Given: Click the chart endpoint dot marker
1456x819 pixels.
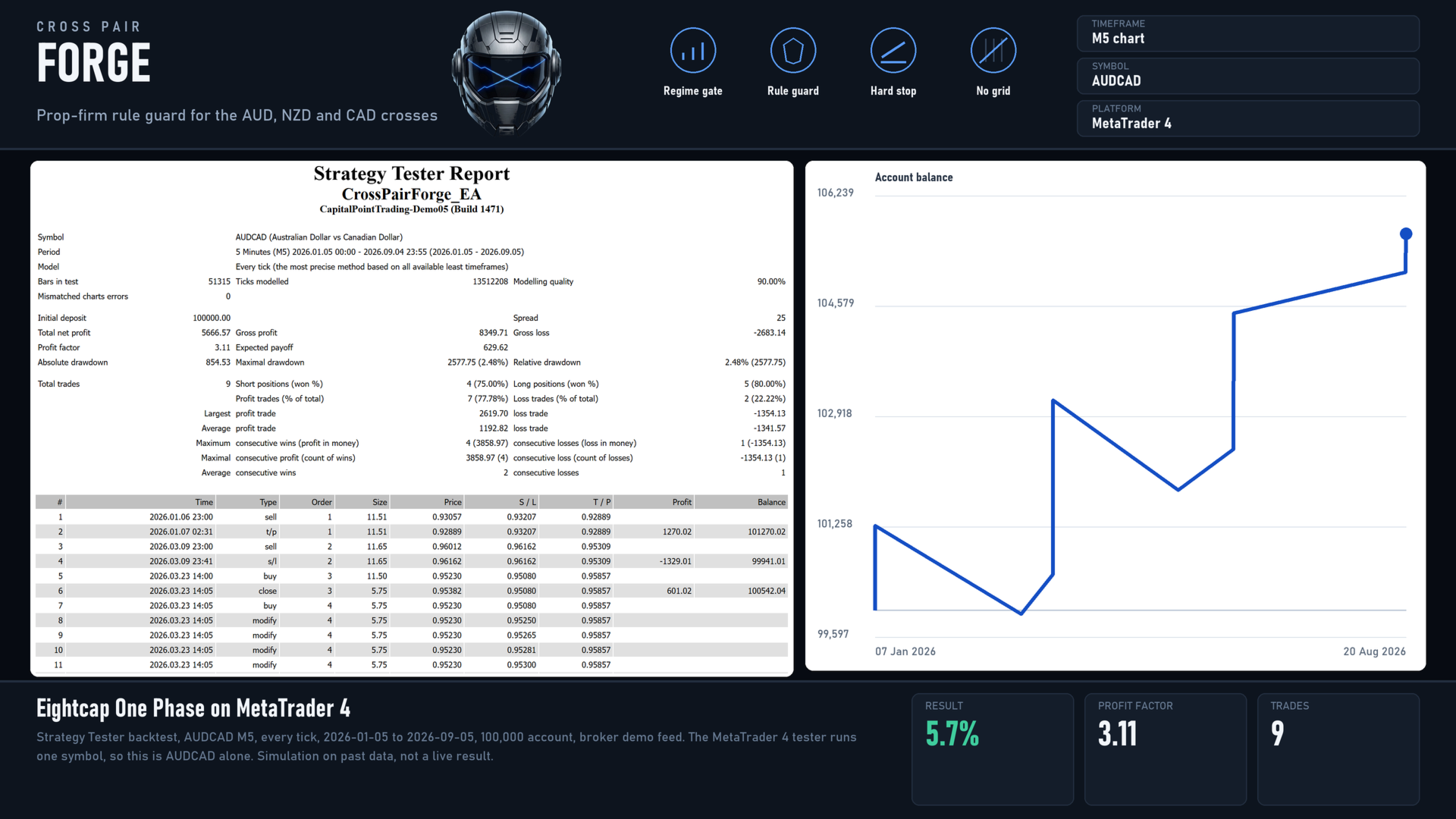Looking at the screenshot, I should 1405,234.
